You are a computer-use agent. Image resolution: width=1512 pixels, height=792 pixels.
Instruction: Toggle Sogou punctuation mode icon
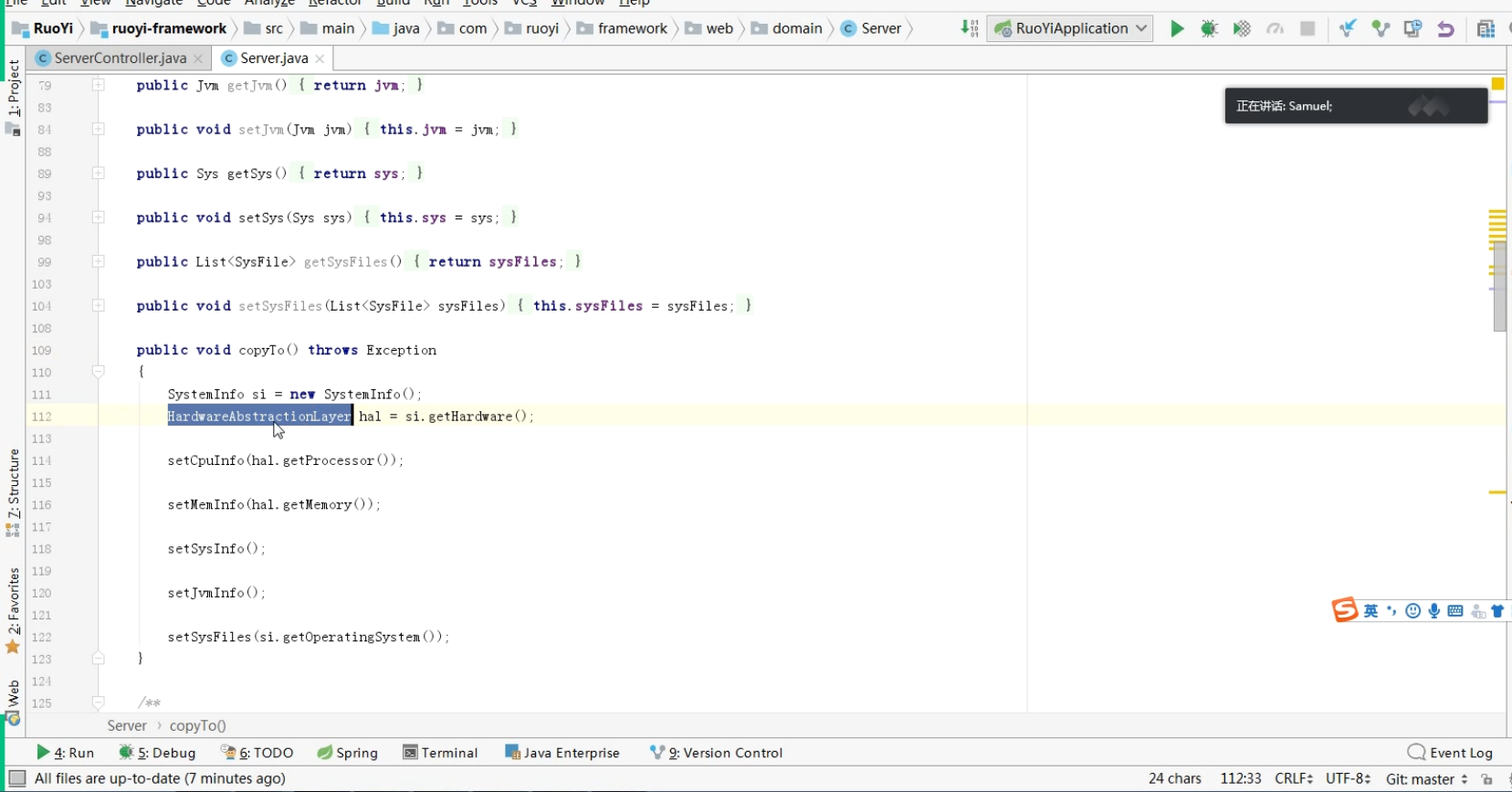click(x=1391, y=611)
